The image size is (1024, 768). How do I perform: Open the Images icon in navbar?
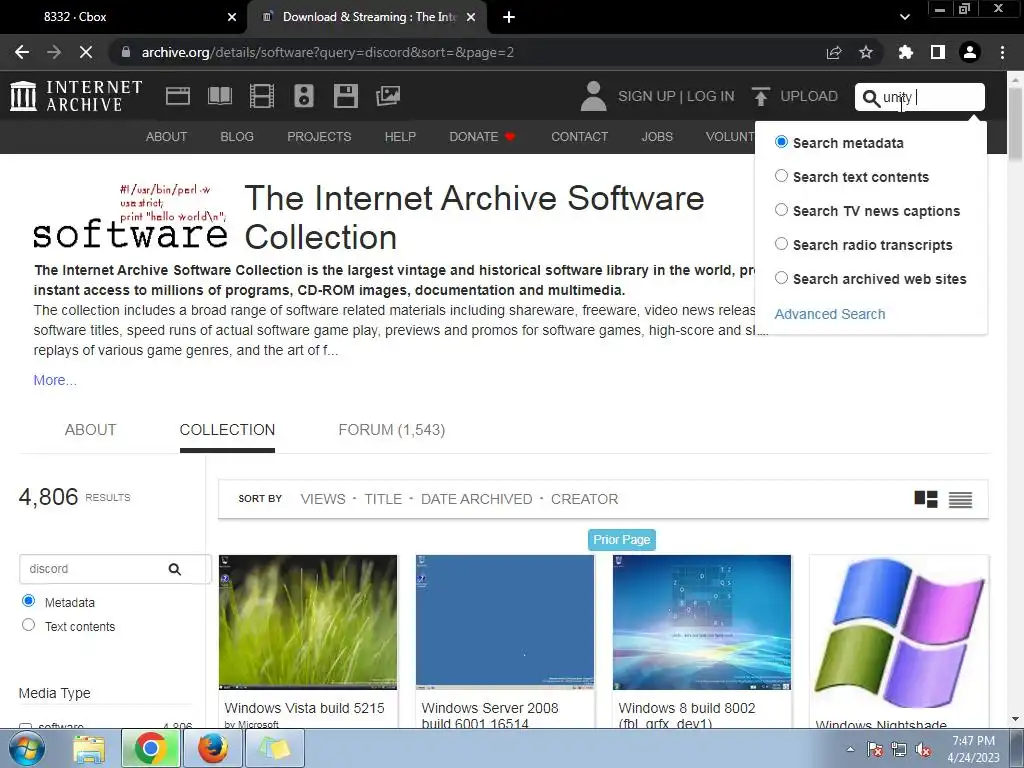click(x=388, y=96)
